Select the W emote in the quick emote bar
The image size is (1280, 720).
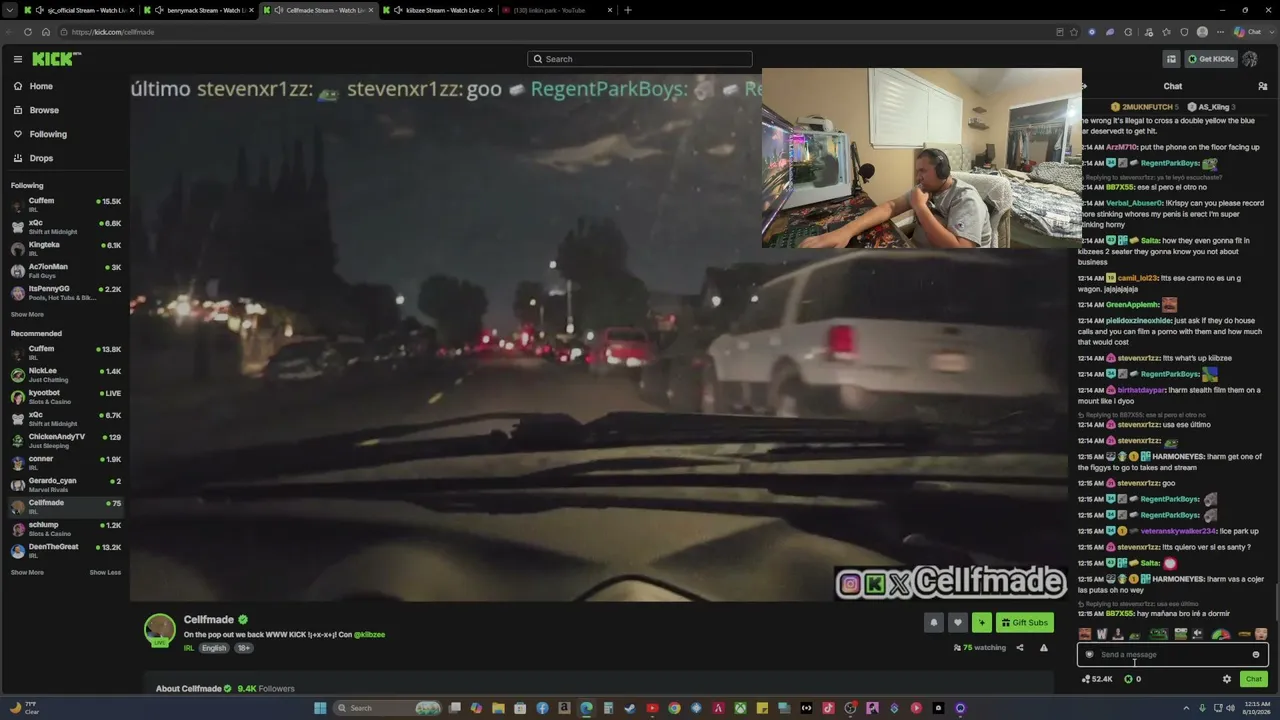click(1101, 634)
